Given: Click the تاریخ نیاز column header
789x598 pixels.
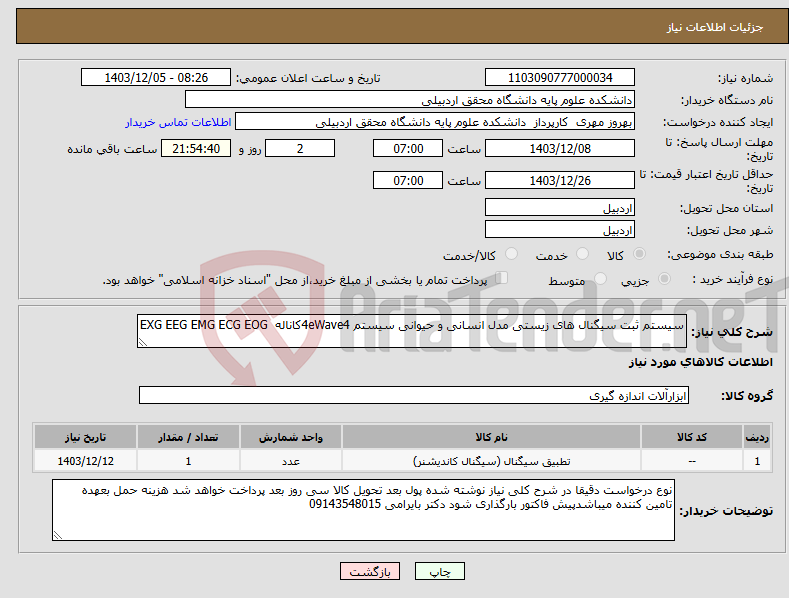Looking at the screenshot, I should coord(85,437).
